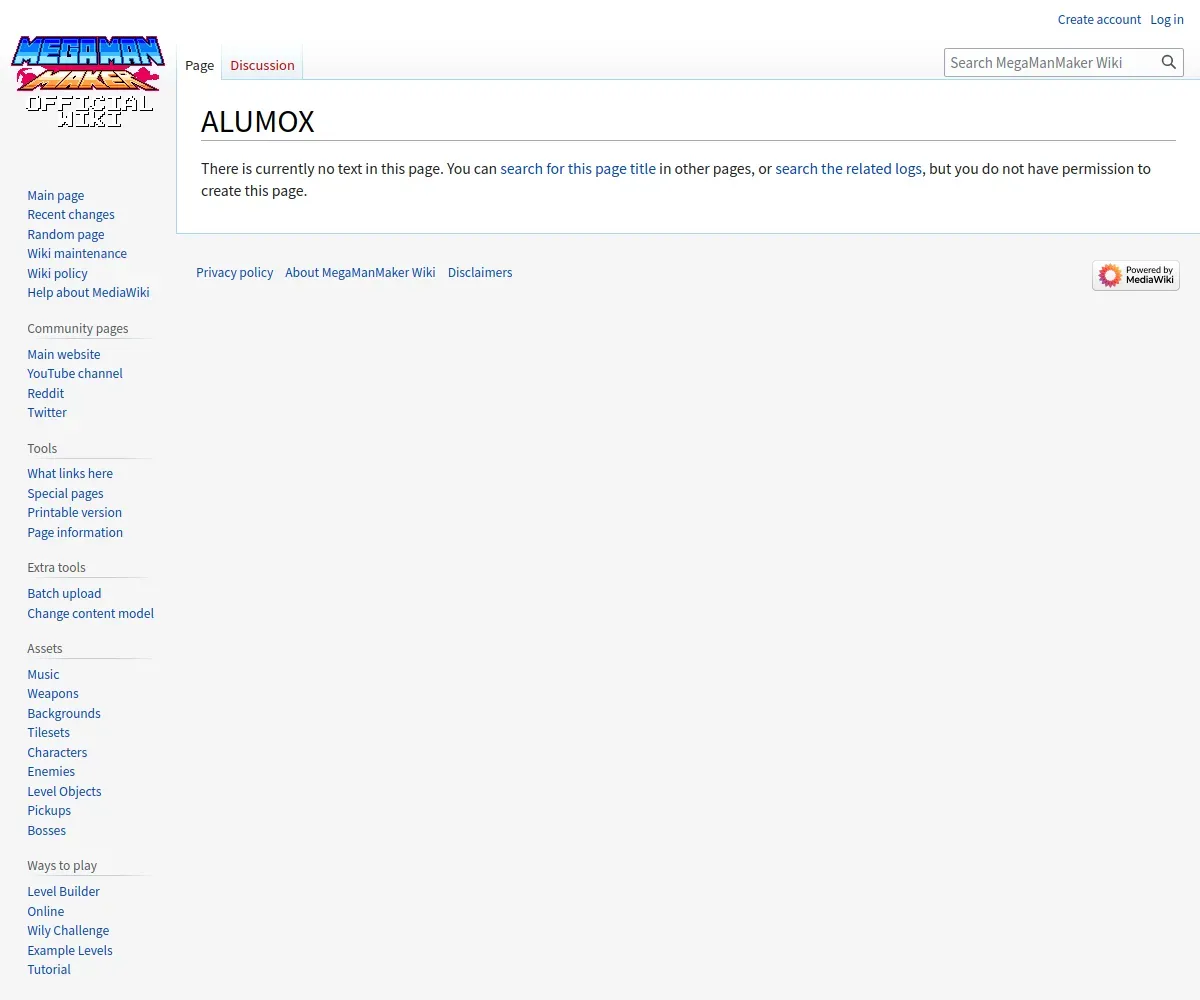Click the 'Assets' sidebar heading
This screenshot has width=1200, height=1000.
pyautogui.click(x=45, y=648)
